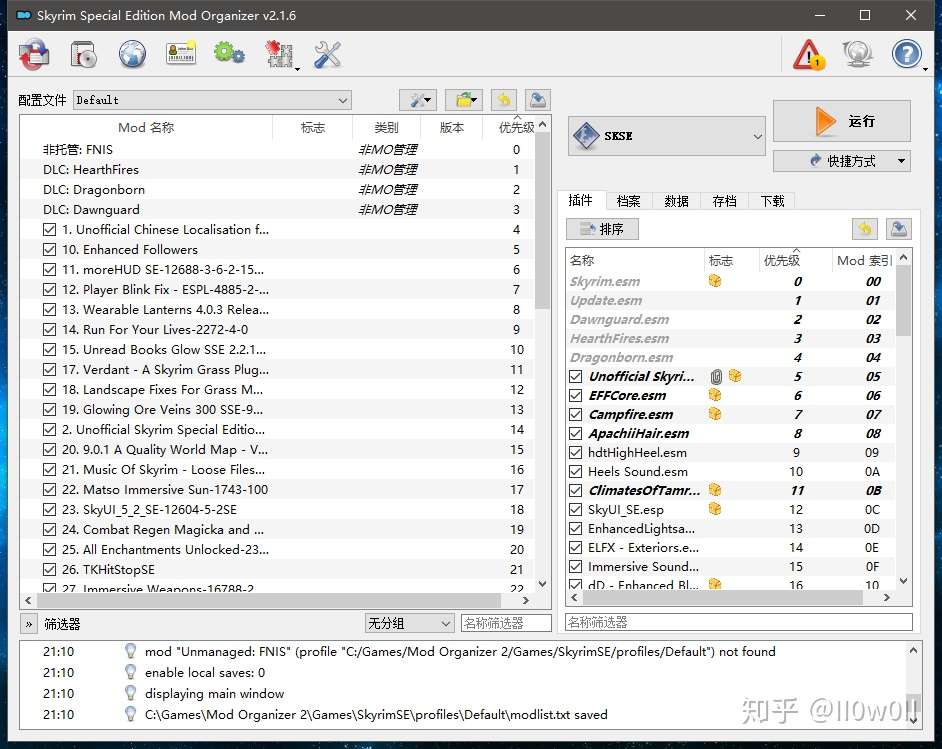Select the Heels Sound.esm plugin row

731,472
